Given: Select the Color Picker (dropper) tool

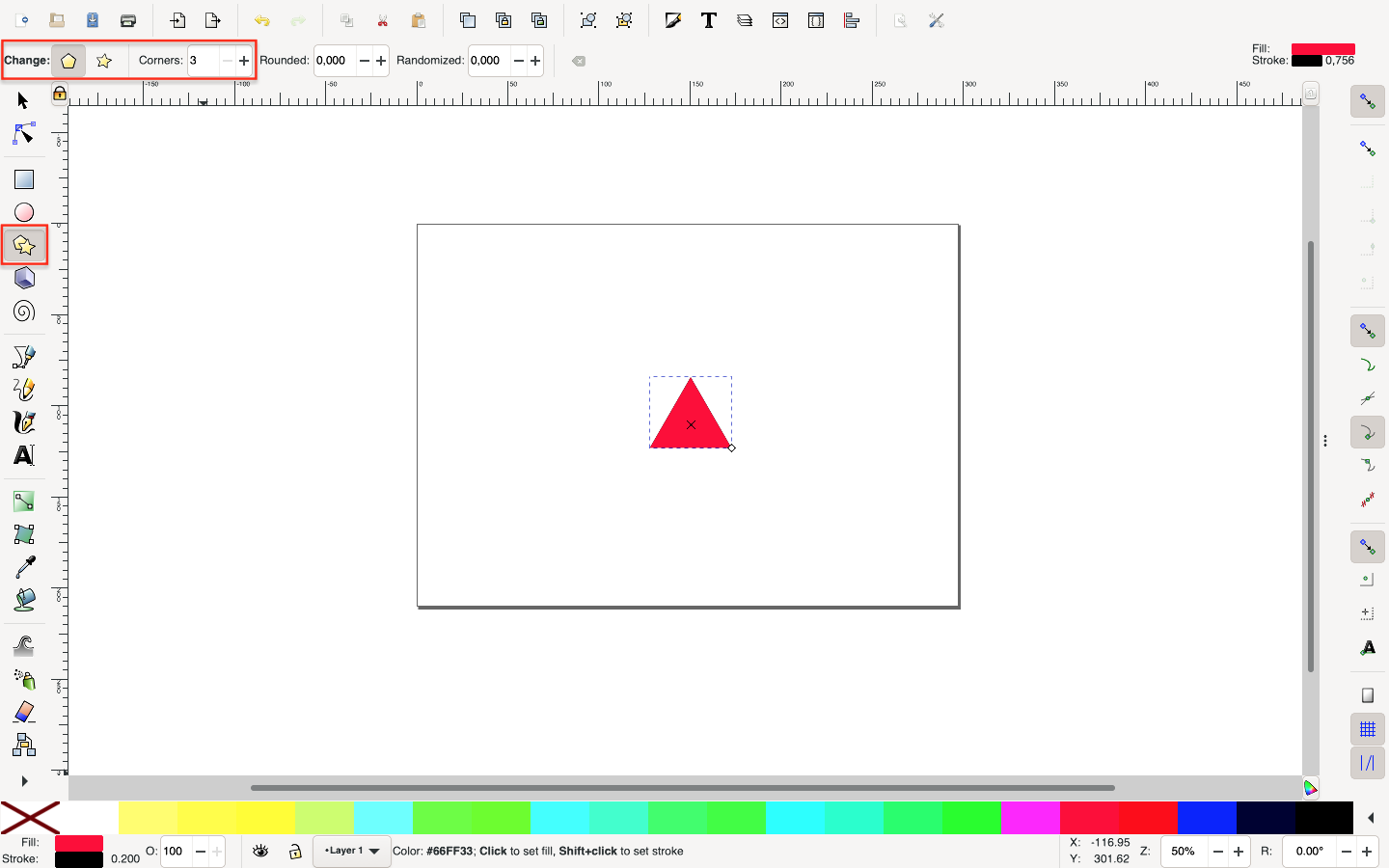Looking at the screenshot, I should (23, 567).
